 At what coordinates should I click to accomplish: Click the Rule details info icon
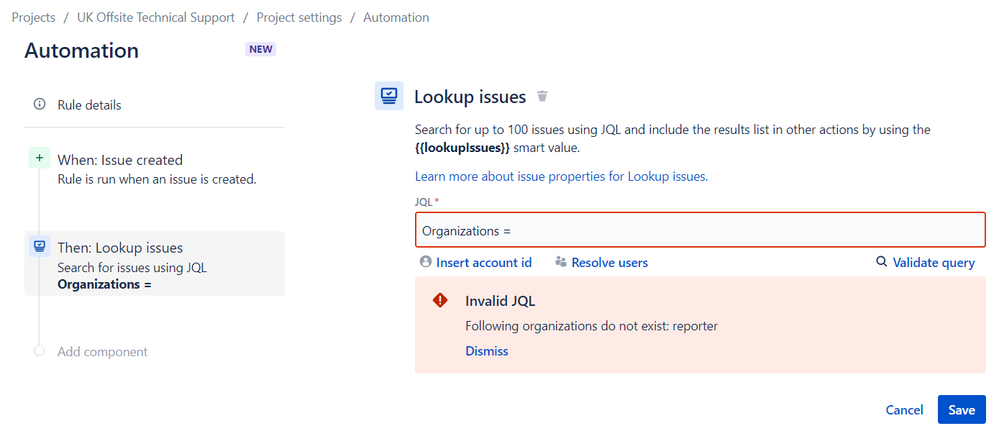pos(40,104)
